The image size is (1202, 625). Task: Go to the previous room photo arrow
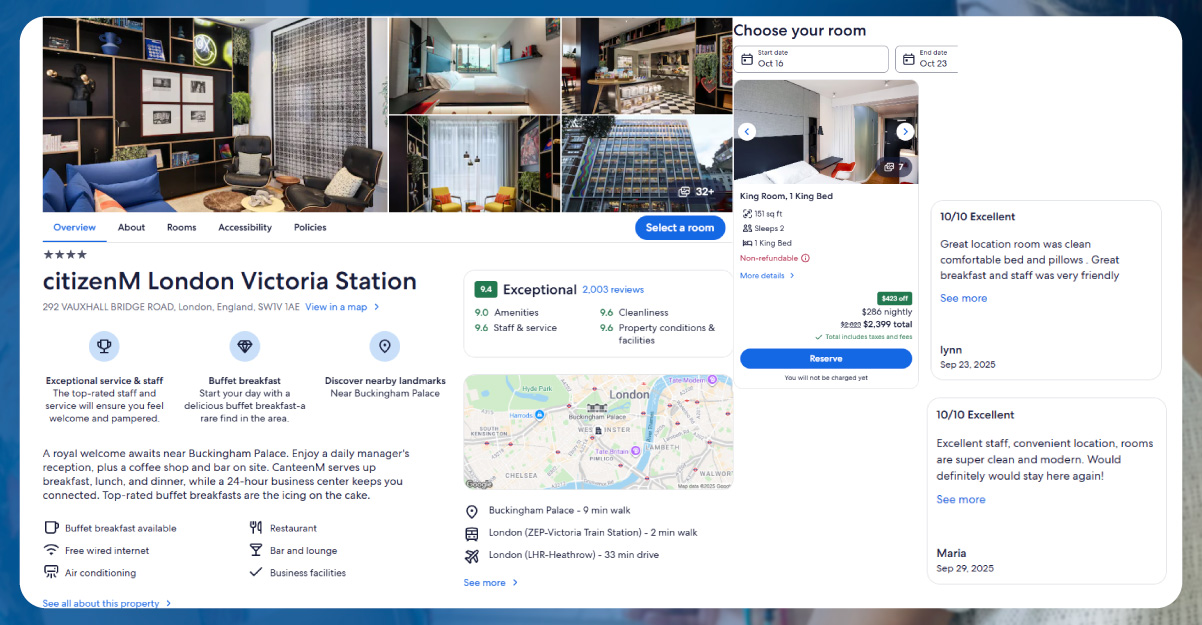pos(747,132)
